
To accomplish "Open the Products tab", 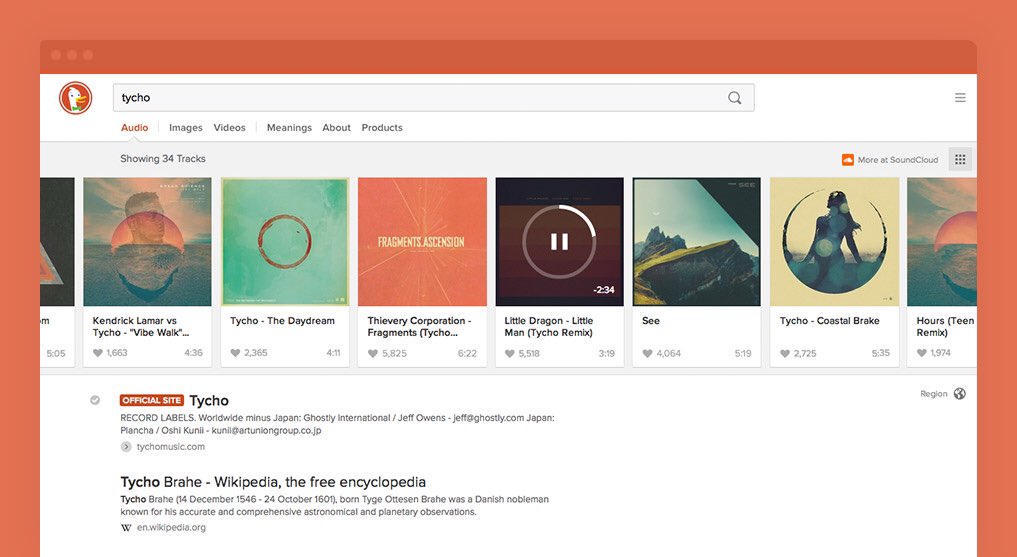I will (x=382, y=128).
